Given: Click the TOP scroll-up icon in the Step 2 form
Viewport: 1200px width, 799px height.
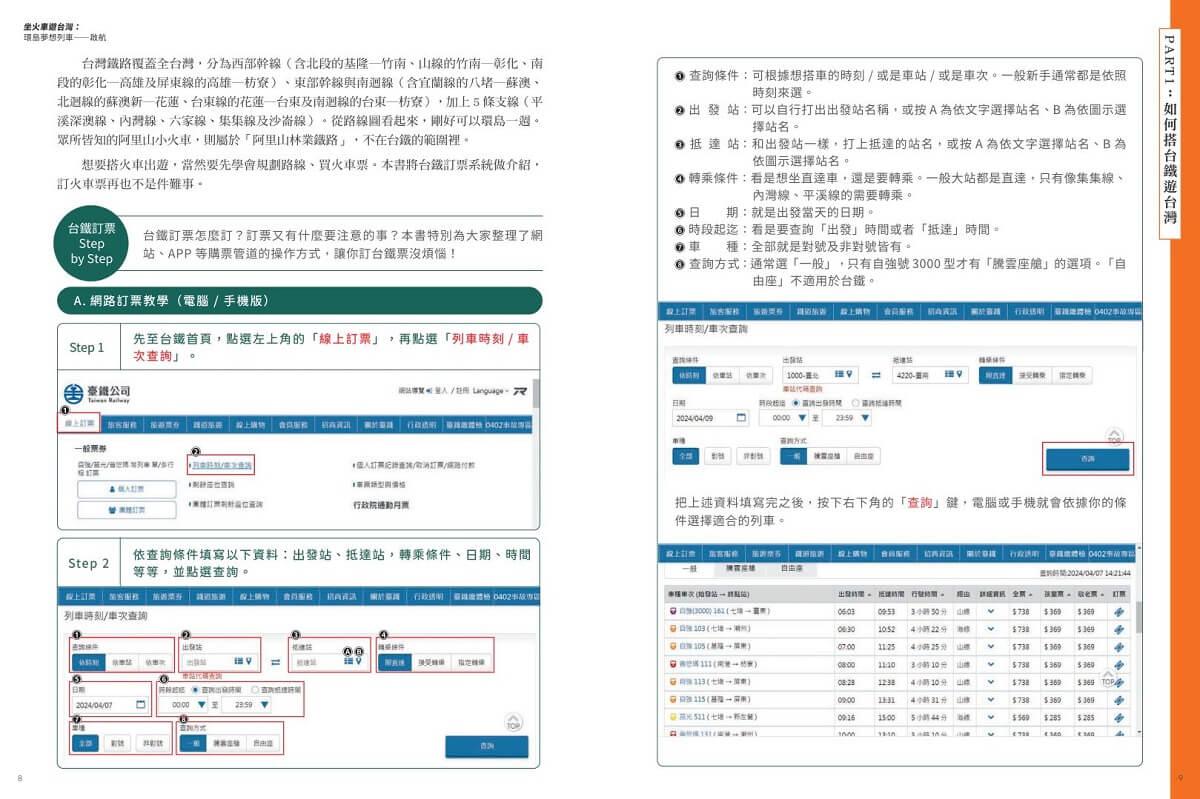Looking at the screenshot, I should (514, 722).
